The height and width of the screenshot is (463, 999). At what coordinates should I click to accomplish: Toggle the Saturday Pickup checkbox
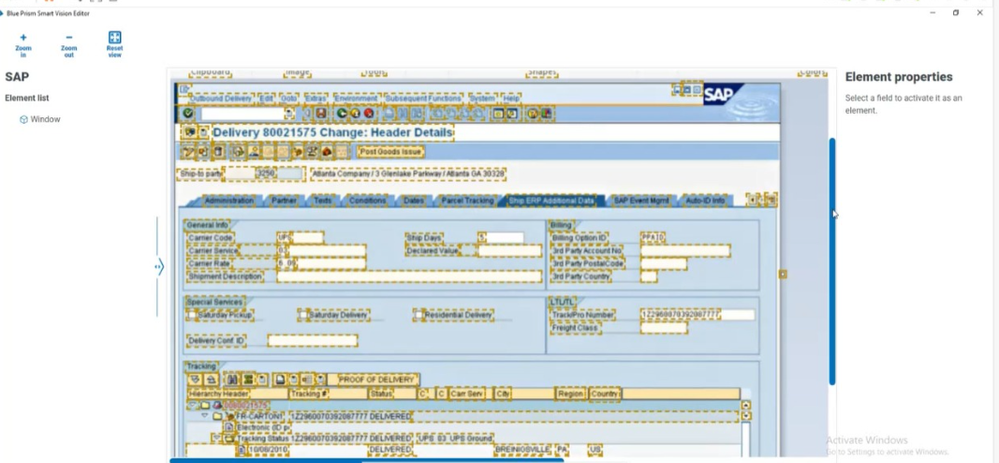[x=192, y=315]
